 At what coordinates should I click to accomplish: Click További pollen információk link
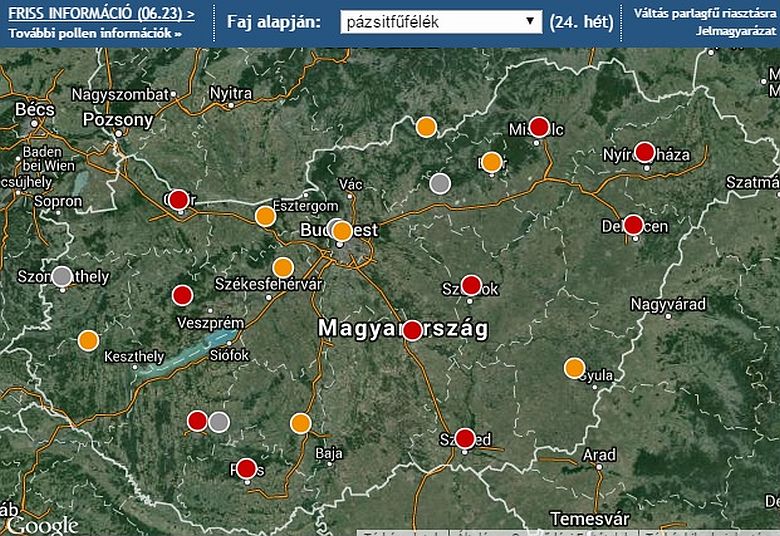[x=95, y=33]
